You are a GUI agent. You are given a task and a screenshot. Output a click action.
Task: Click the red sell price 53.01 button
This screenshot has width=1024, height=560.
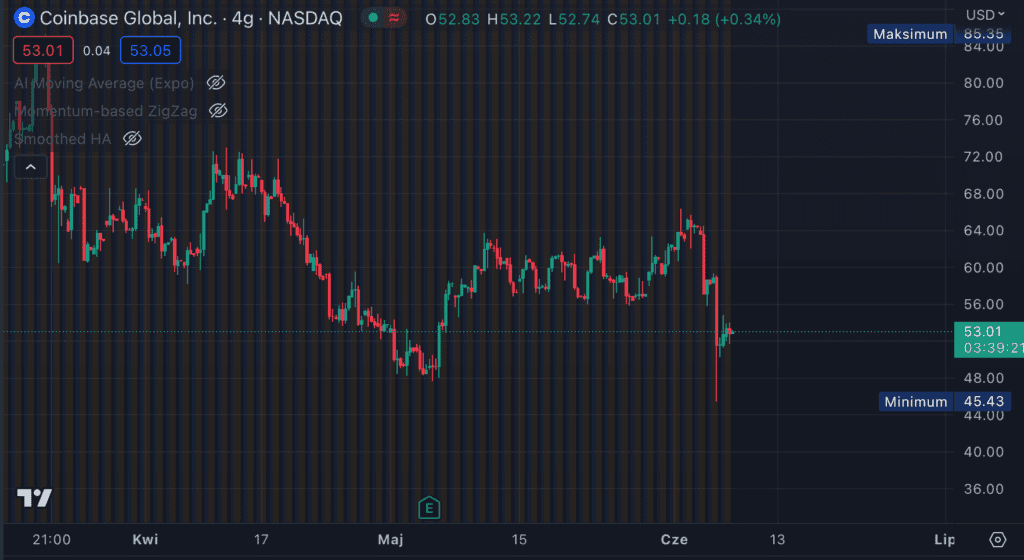point(43,50)
